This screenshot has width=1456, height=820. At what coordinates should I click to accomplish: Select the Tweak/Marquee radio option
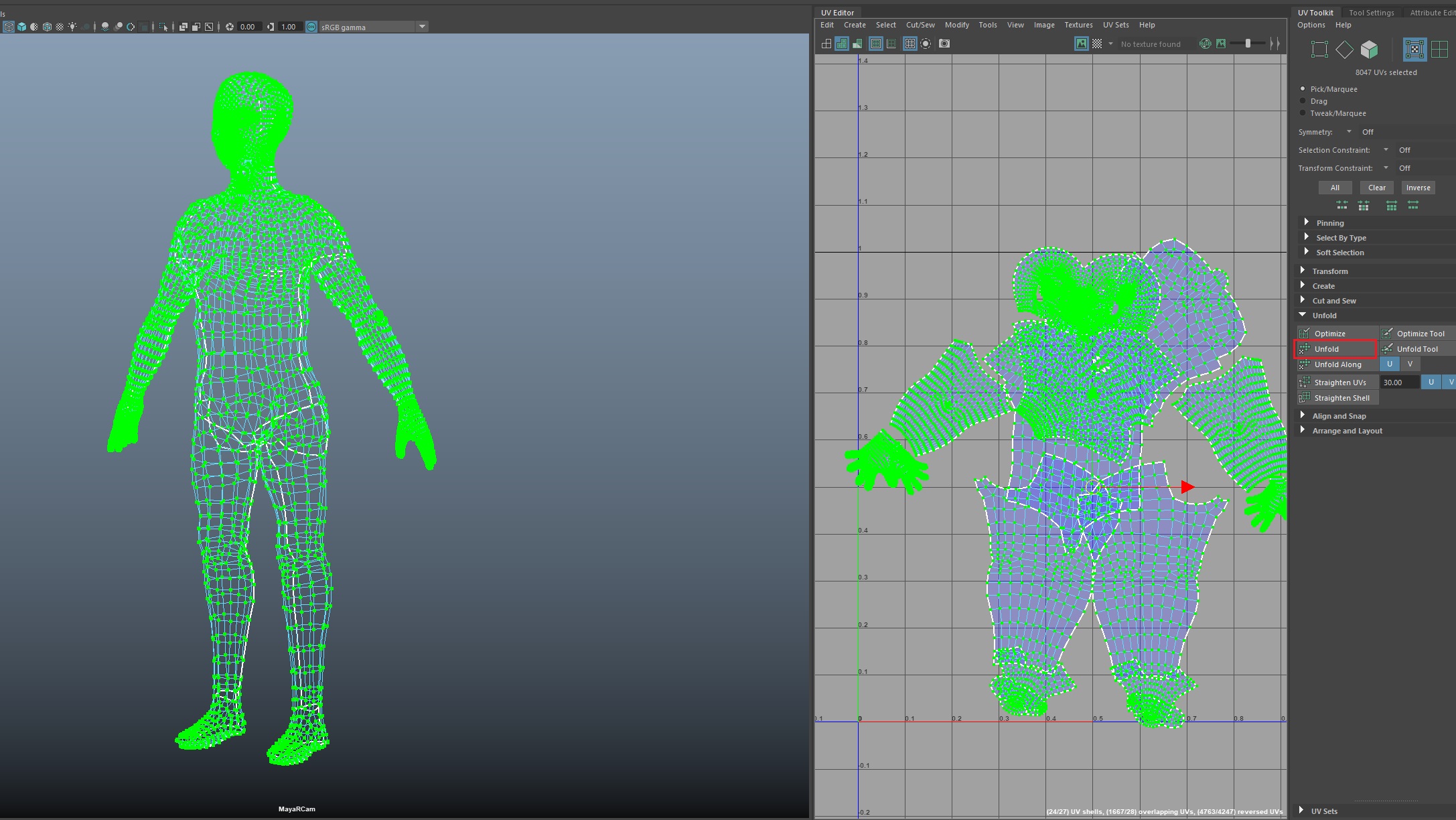1303,113
